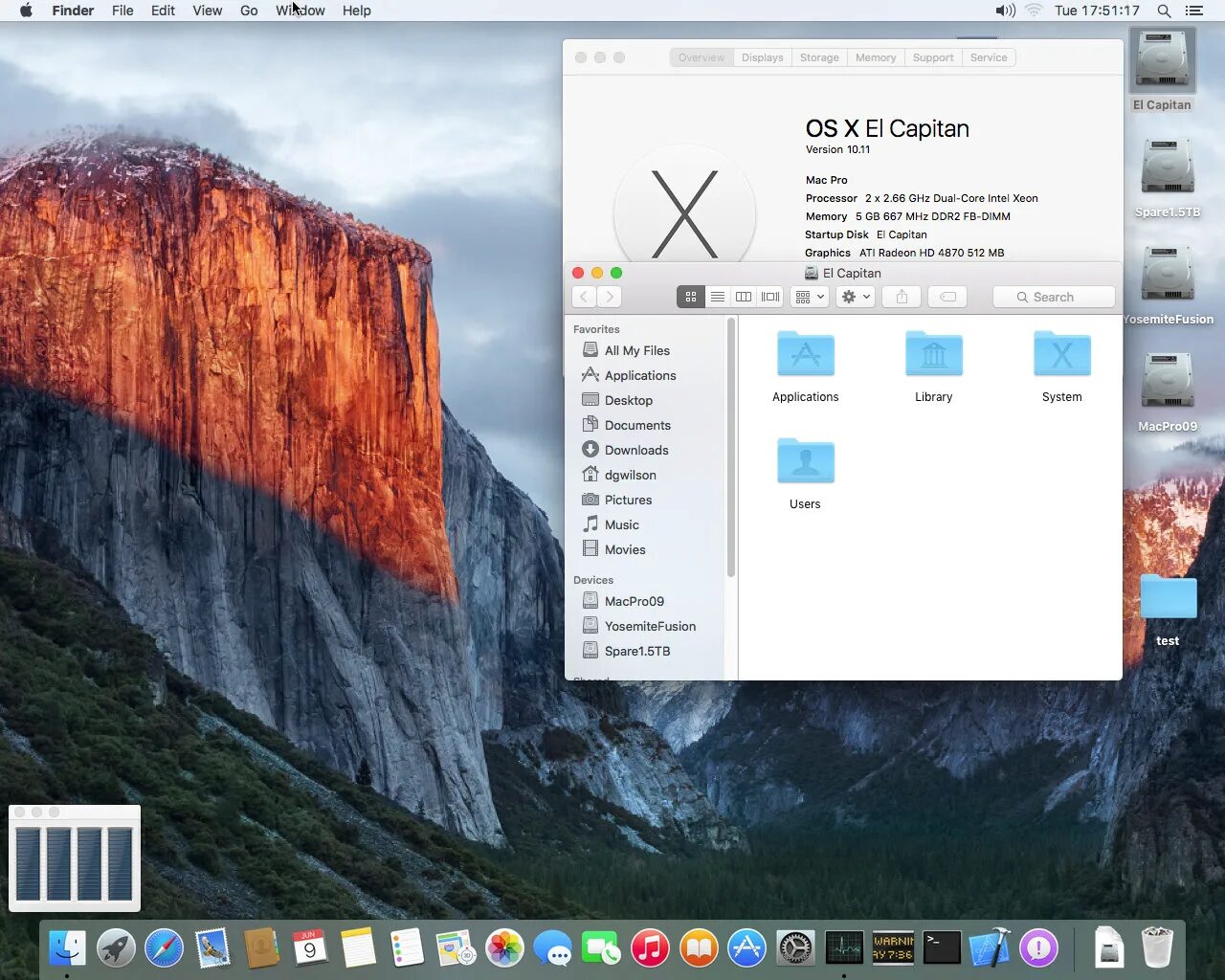Switch Finder to list view
The width and height of the screenshot is (1225, 980).
[717, 297]
